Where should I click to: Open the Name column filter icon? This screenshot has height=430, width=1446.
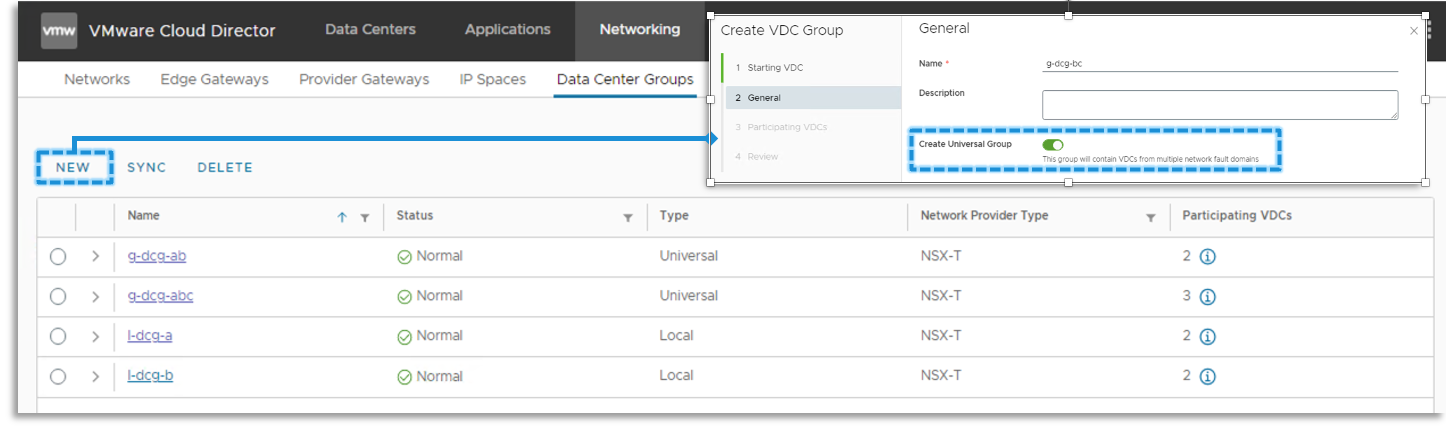click(365, 217)
